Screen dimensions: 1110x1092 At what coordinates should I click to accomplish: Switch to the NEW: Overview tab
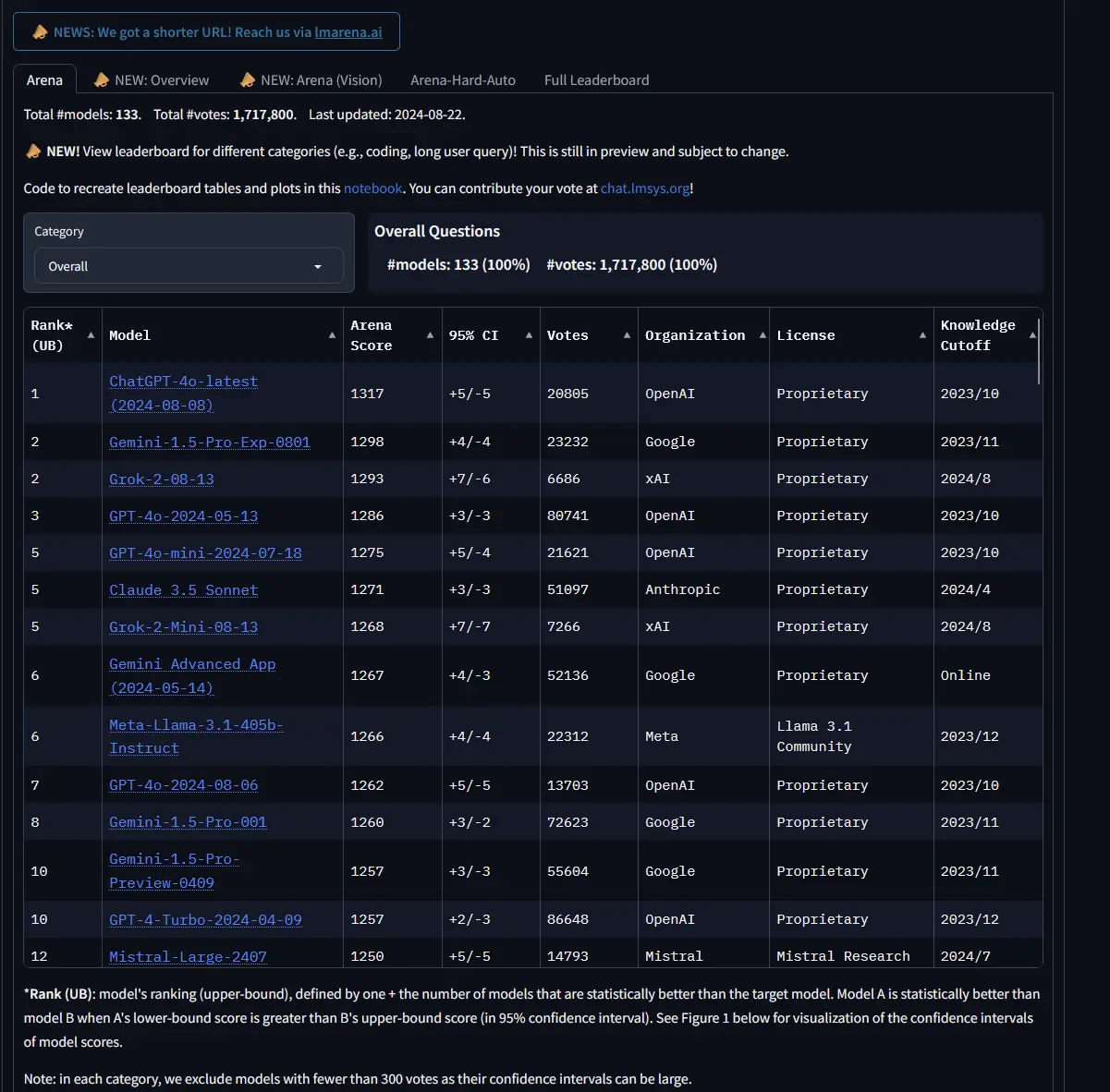click(x=152, y=80)
